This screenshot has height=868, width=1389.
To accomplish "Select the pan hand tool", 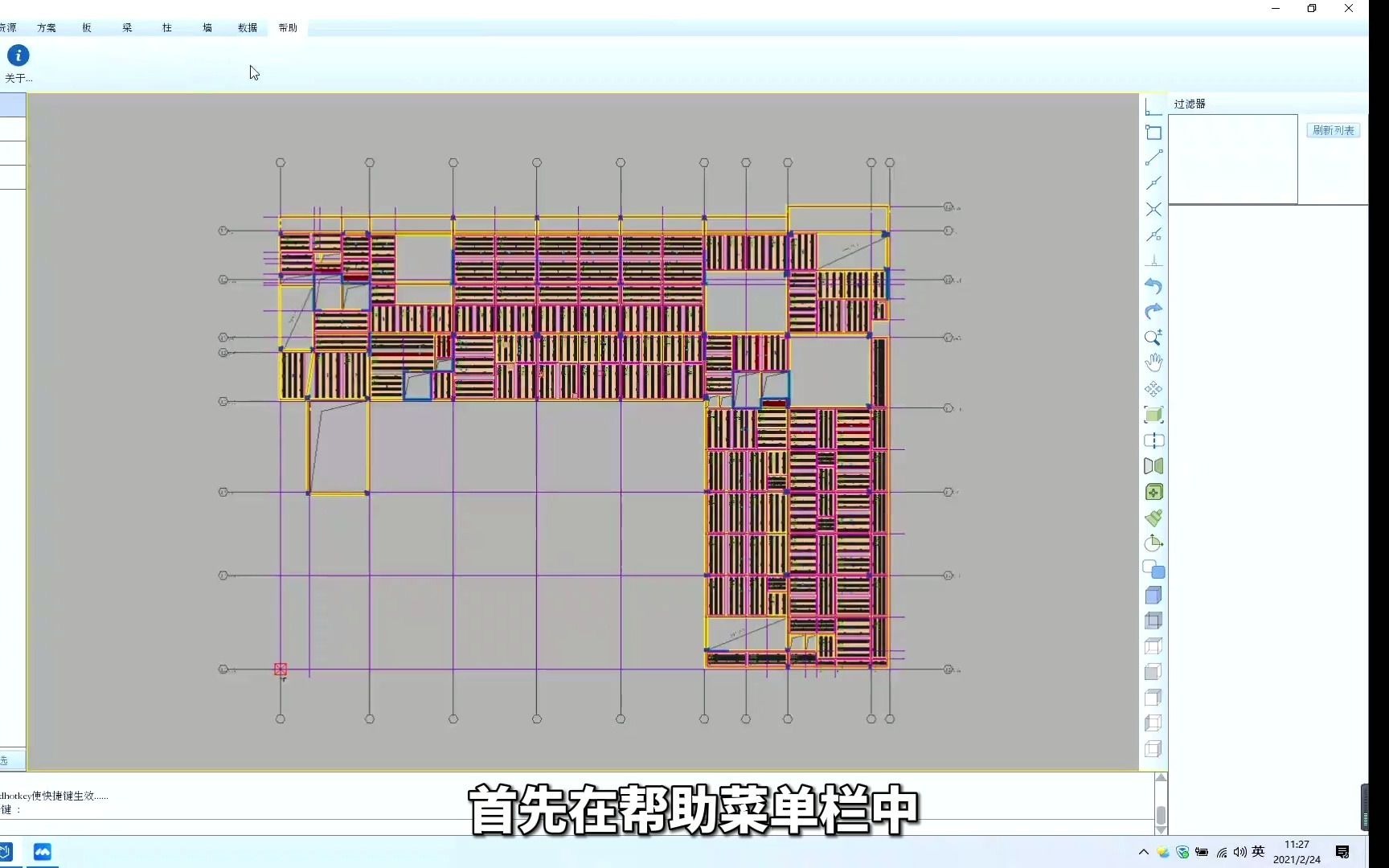I will (1153, 362).
